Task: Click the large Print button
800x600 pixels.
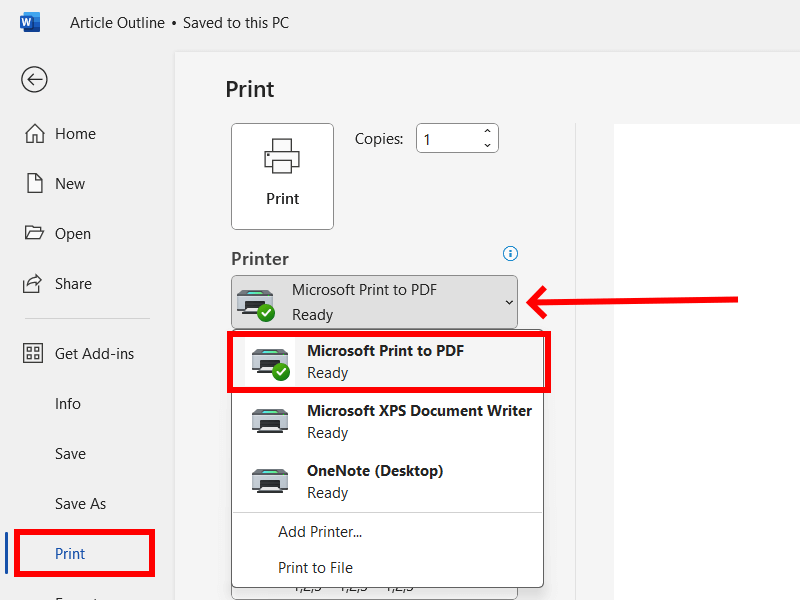Action: (282, 176)
